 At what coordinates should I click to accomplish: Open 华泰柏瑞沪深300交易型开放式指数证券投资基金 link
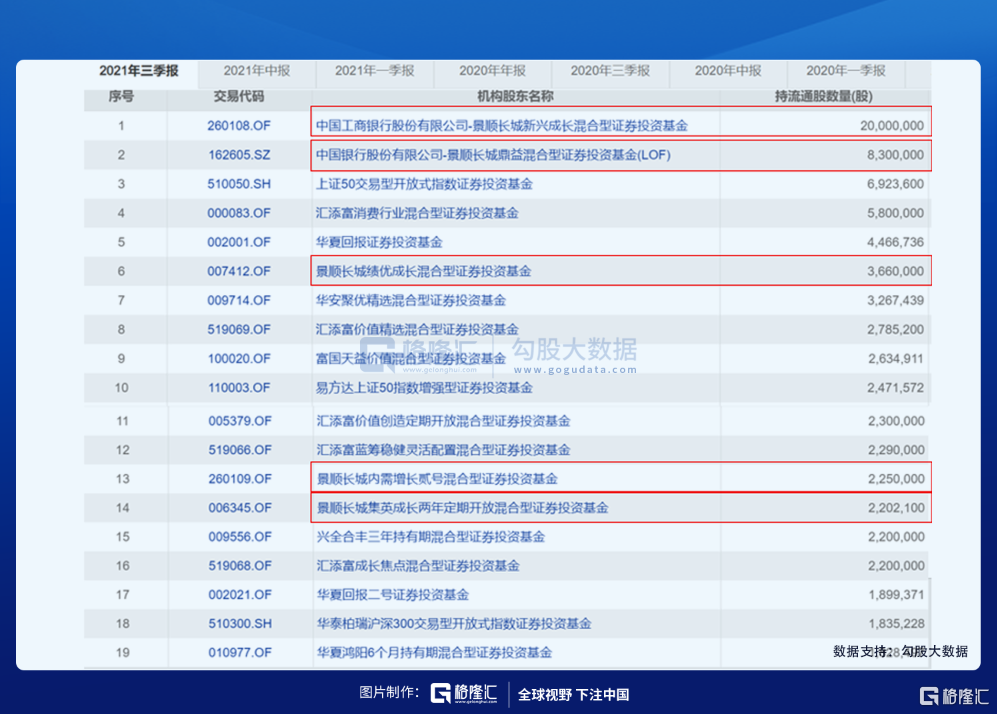[x=454, y=624]
